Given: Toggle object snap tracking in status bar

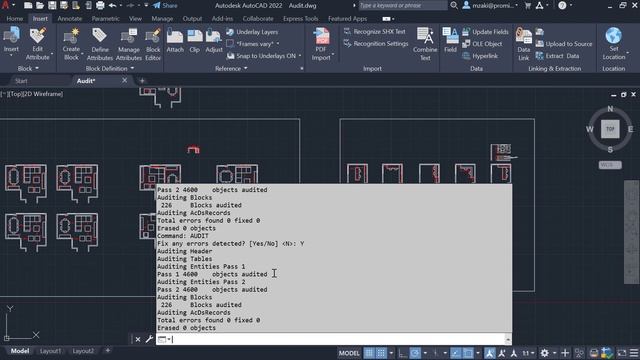Looking at the screenshot, I should click(456, 353).
